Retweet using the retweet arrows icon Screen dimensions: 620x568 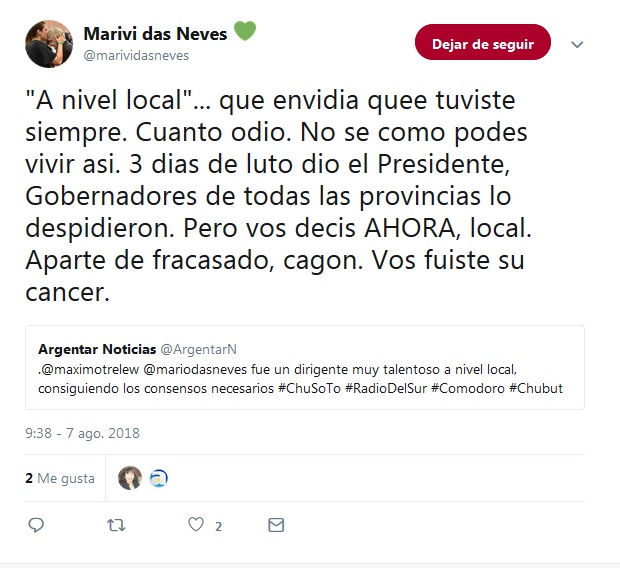(116, 525)
